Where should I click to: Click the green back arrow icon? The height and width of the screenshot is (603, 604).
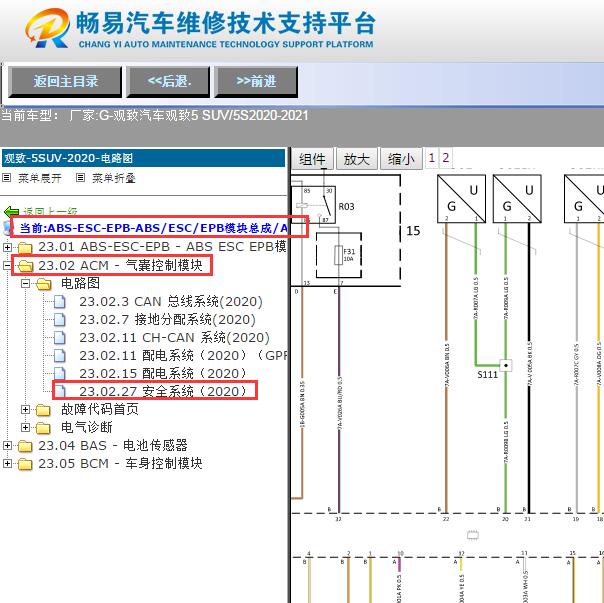[11, 212]
